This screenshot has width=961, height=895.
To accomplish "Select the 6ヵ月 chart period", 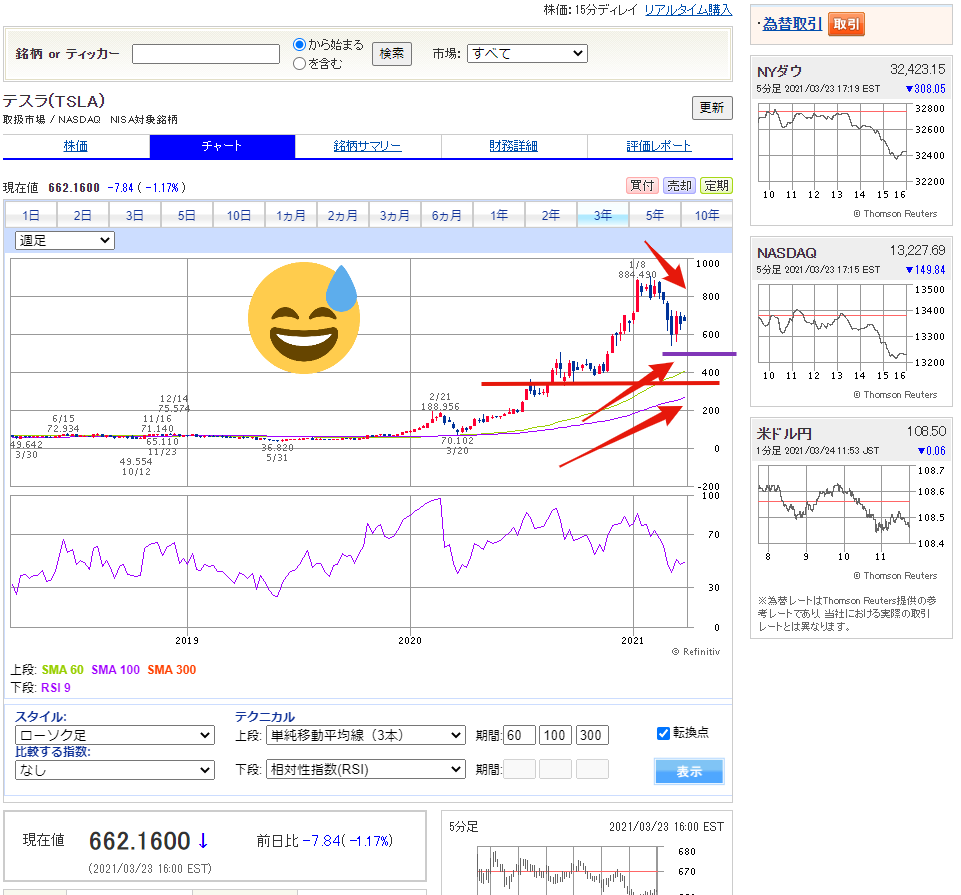I will (447, 215).
